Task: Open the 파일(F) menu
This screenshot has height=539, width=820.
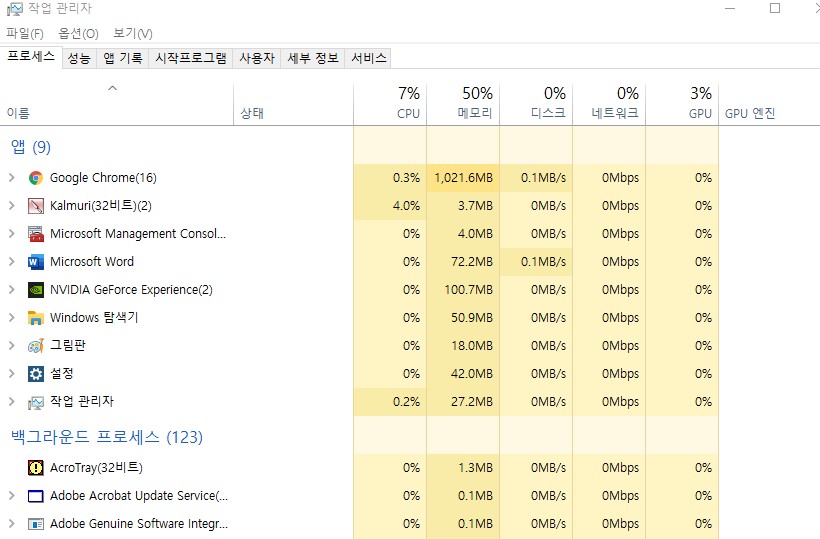Action: 25,34
